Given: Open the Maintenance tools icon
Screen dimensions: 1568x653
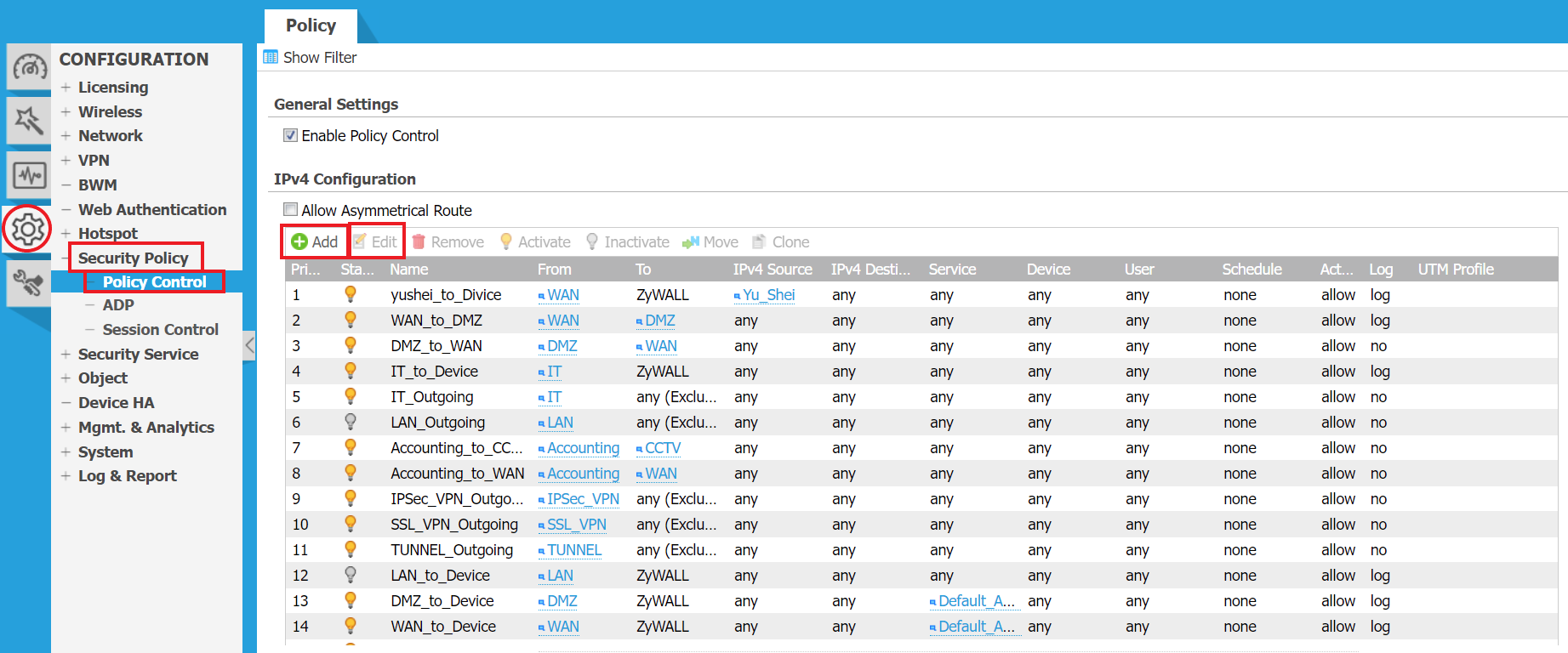Looking at the screenshot, I should (x=29, y=283).
